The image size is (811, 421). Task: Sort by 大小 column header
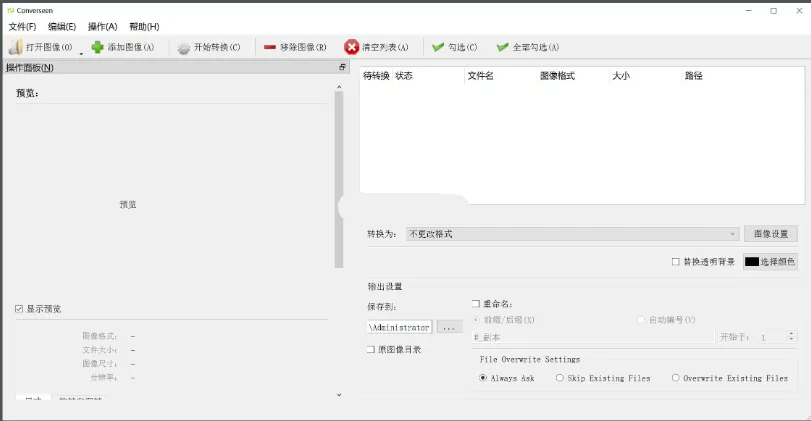pos(645,76)
